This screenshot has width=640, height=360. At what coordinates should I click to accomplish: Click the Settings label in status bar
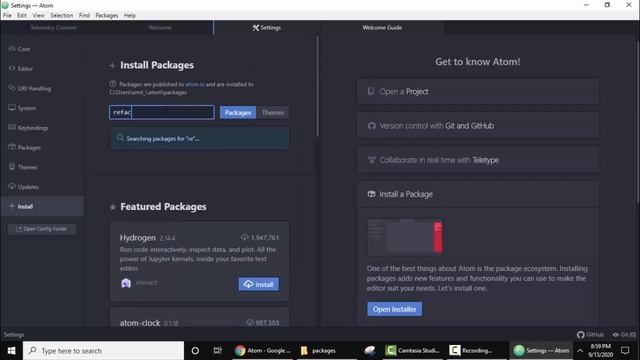(x=14, y=335)
